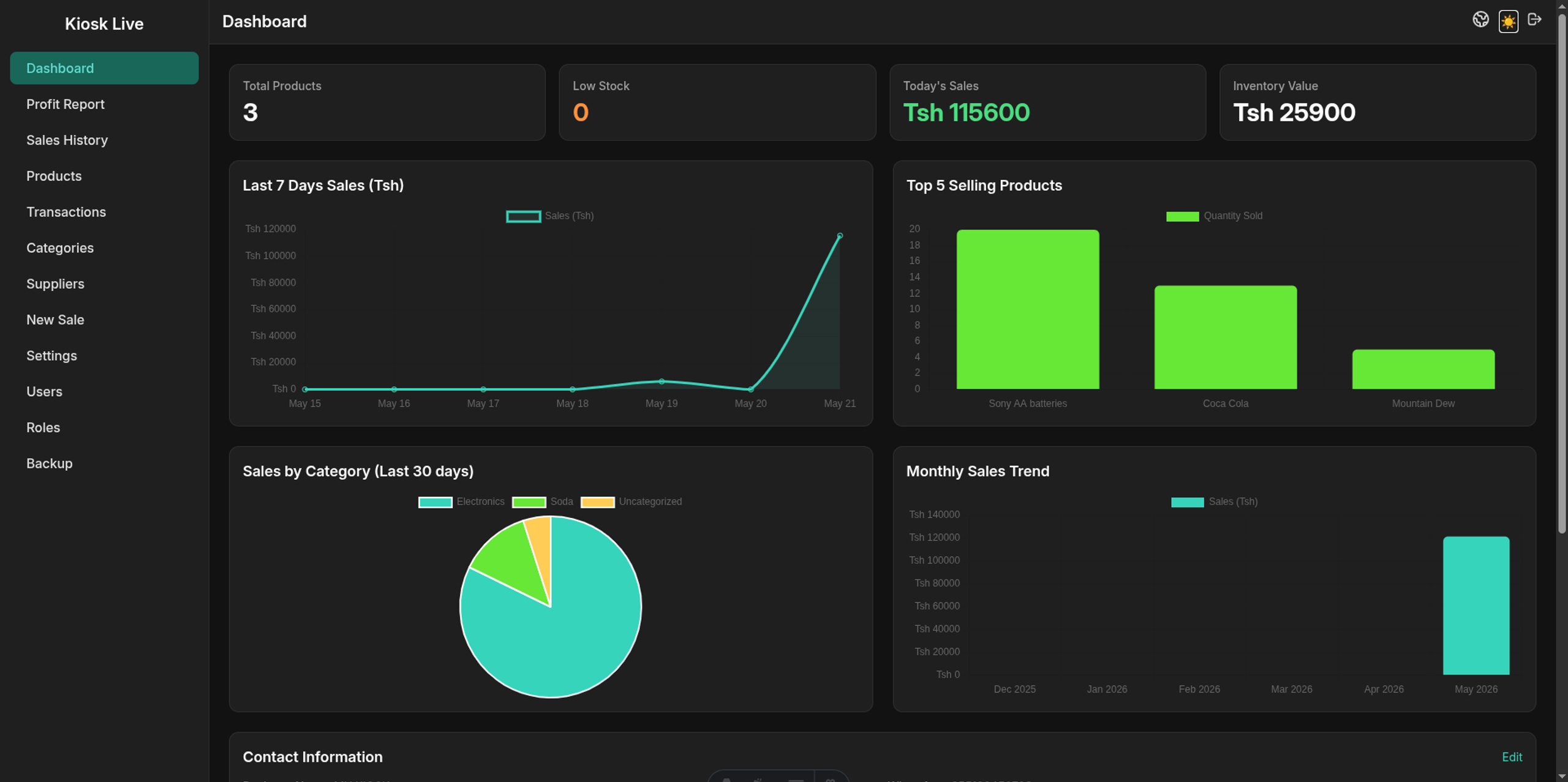Click the Coca Cola bar
The width and height of the screenshot is (1568, 782).
coord(1226,337)
